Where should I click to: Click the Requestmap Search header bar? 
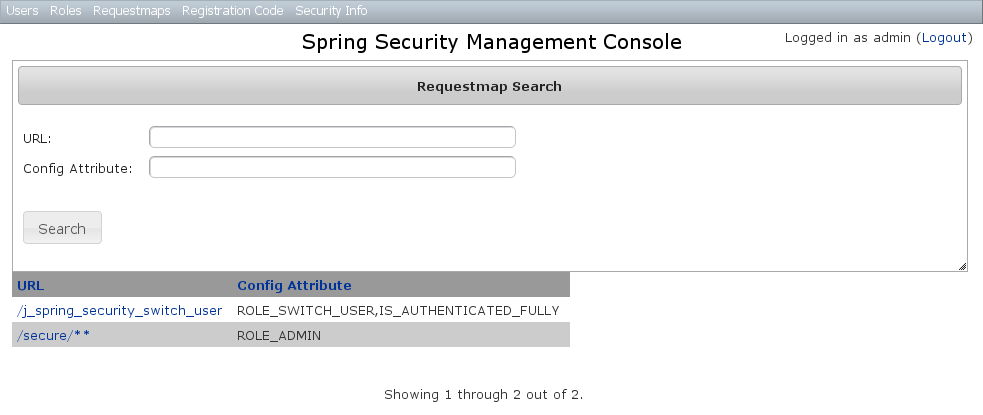489,86
